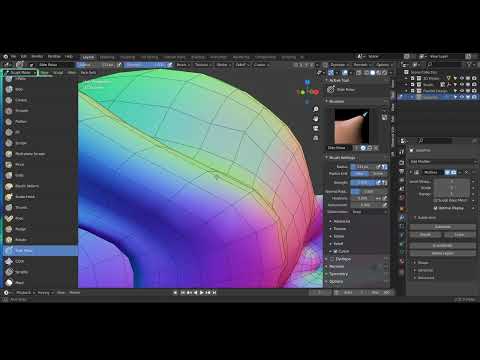Switch to the Modeling workspace tab
The width and height of the screenshot is (480, 360).
[x=107, y=57]
